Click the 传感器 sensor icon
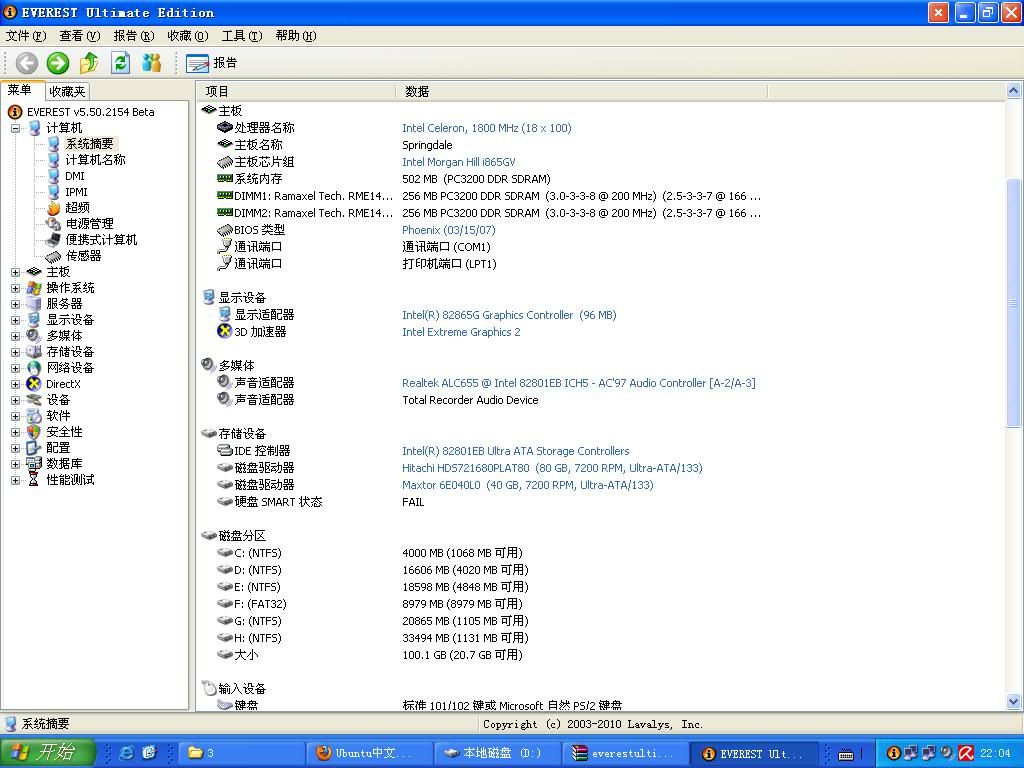This screenshot has width=1024, height=768. [54, 256]
